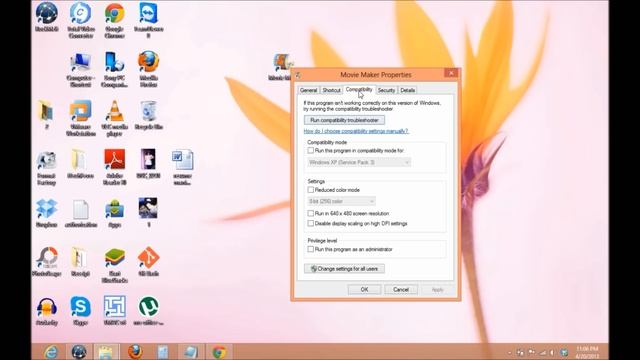Open Mozilla Firefox desktop shortcut
Screen dimensions: 640x360
point(148,69)
